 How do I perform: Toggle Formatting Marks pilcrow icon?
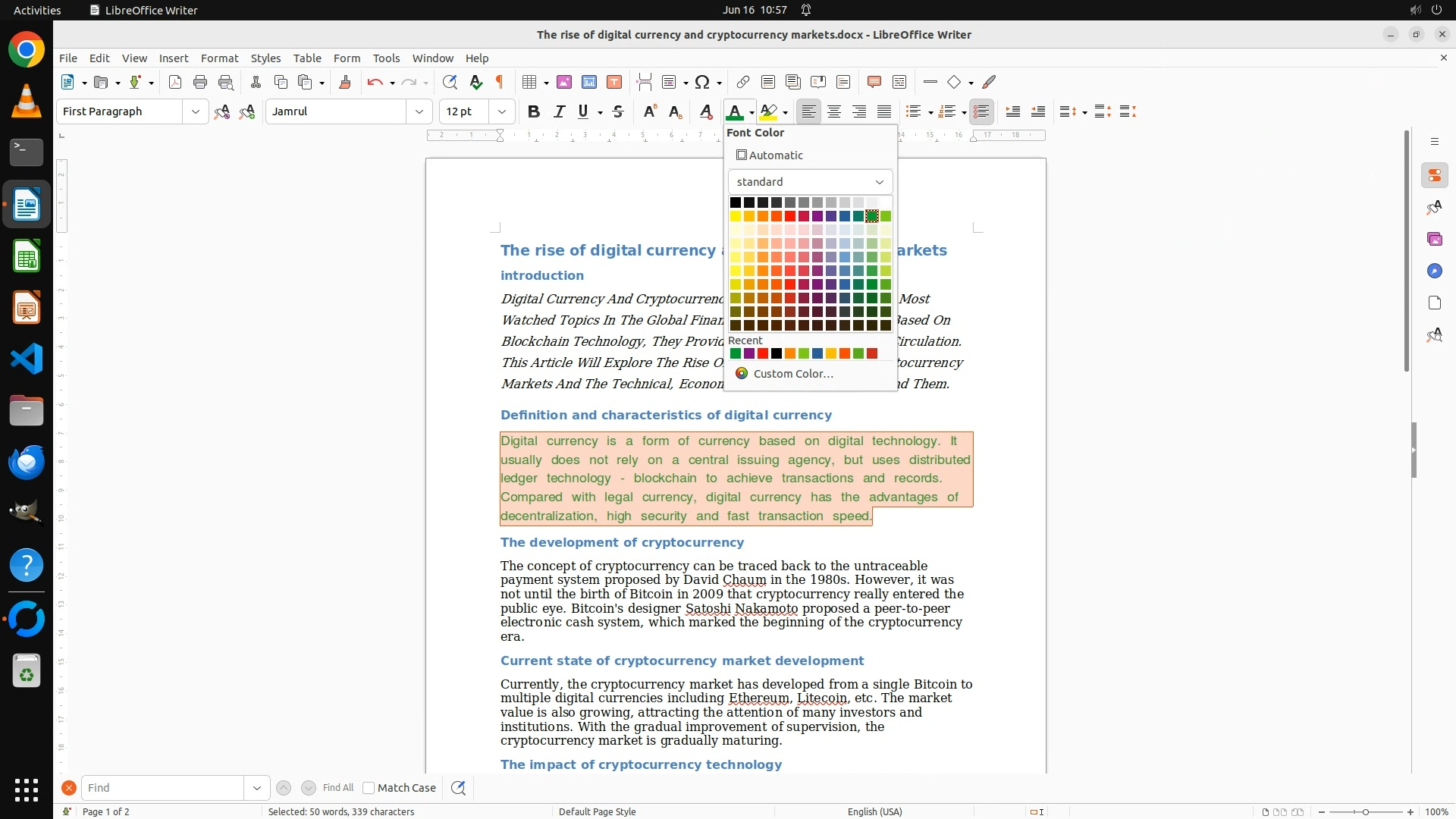coord(500,82)
